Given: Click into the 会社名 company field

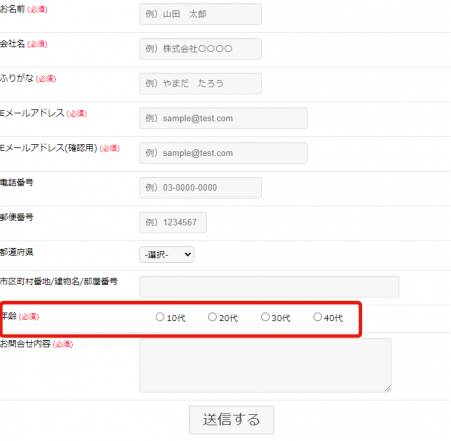Looking at the screenshot, I should [200, 49].
